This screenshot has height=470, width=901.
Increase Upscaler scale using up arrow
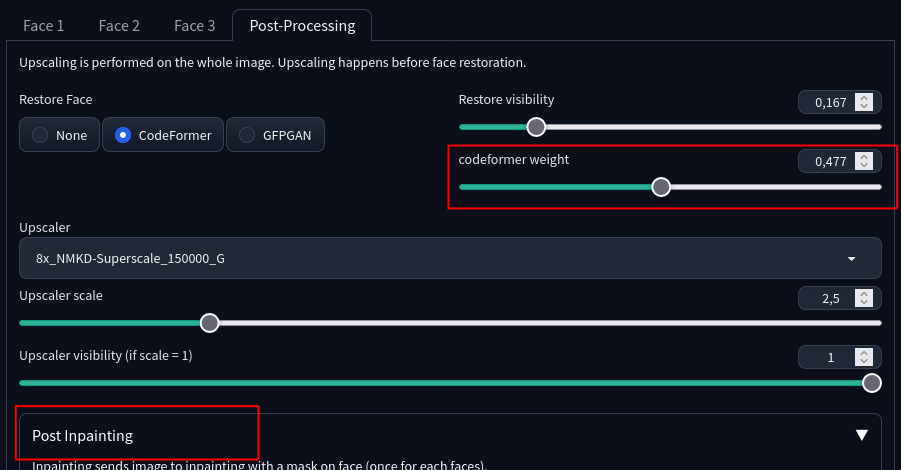(x=864, y=294)
